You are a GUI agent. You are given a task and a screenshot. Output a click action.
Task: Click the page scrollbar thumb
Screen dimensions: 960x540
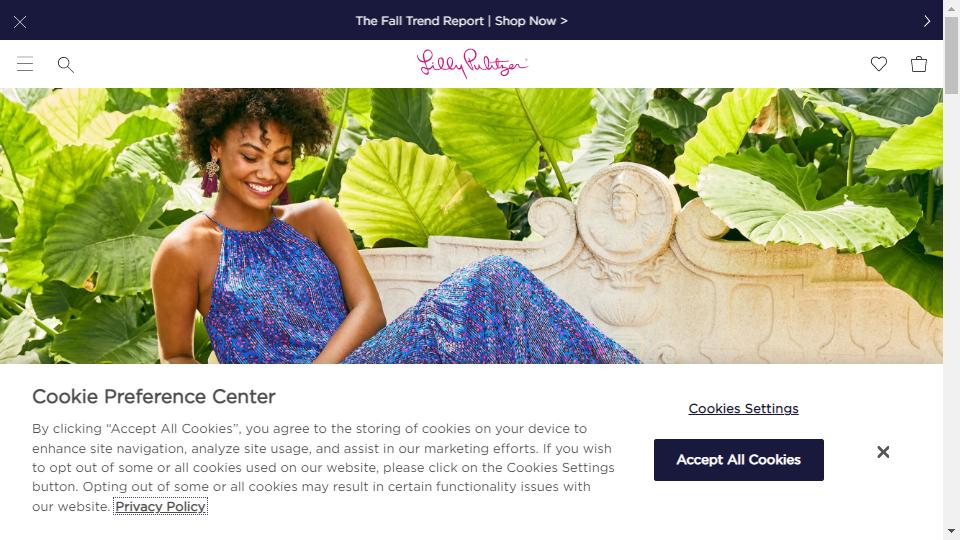951,55
